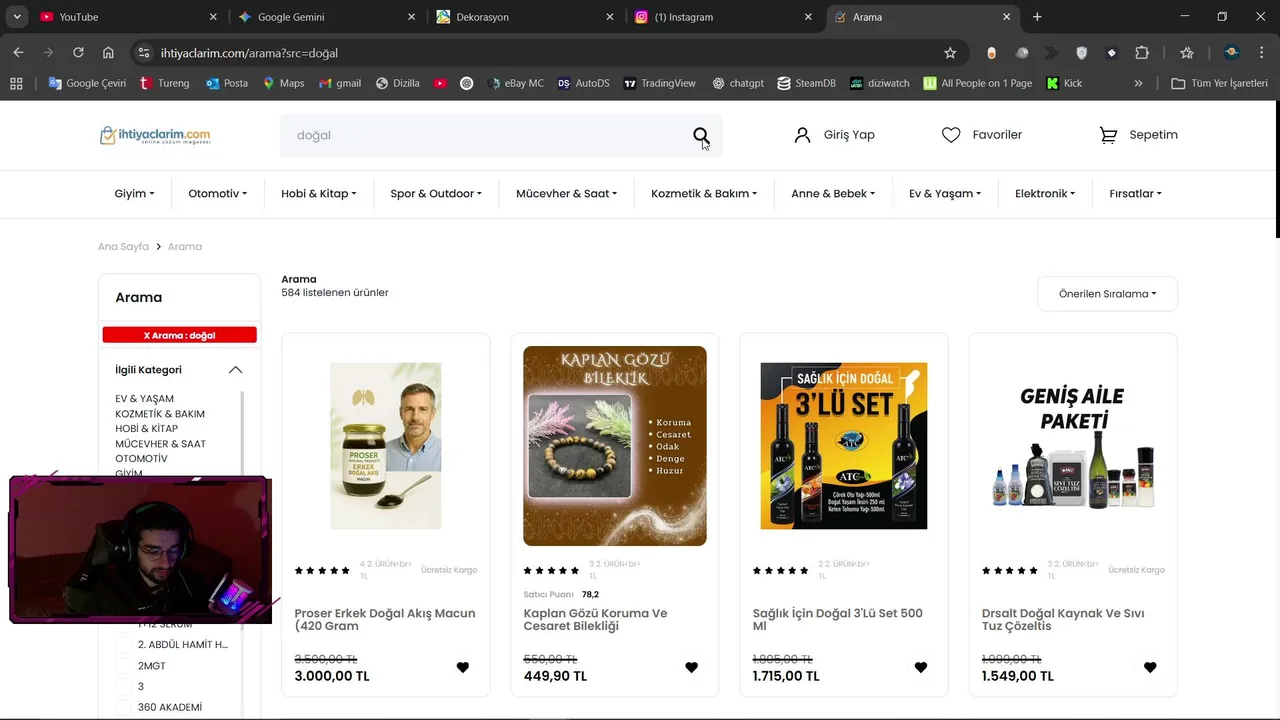This screenshot has height=720, width=1280.
Task: Select the HOBİ & KİTAP category
Action: [x=146, y=429]
